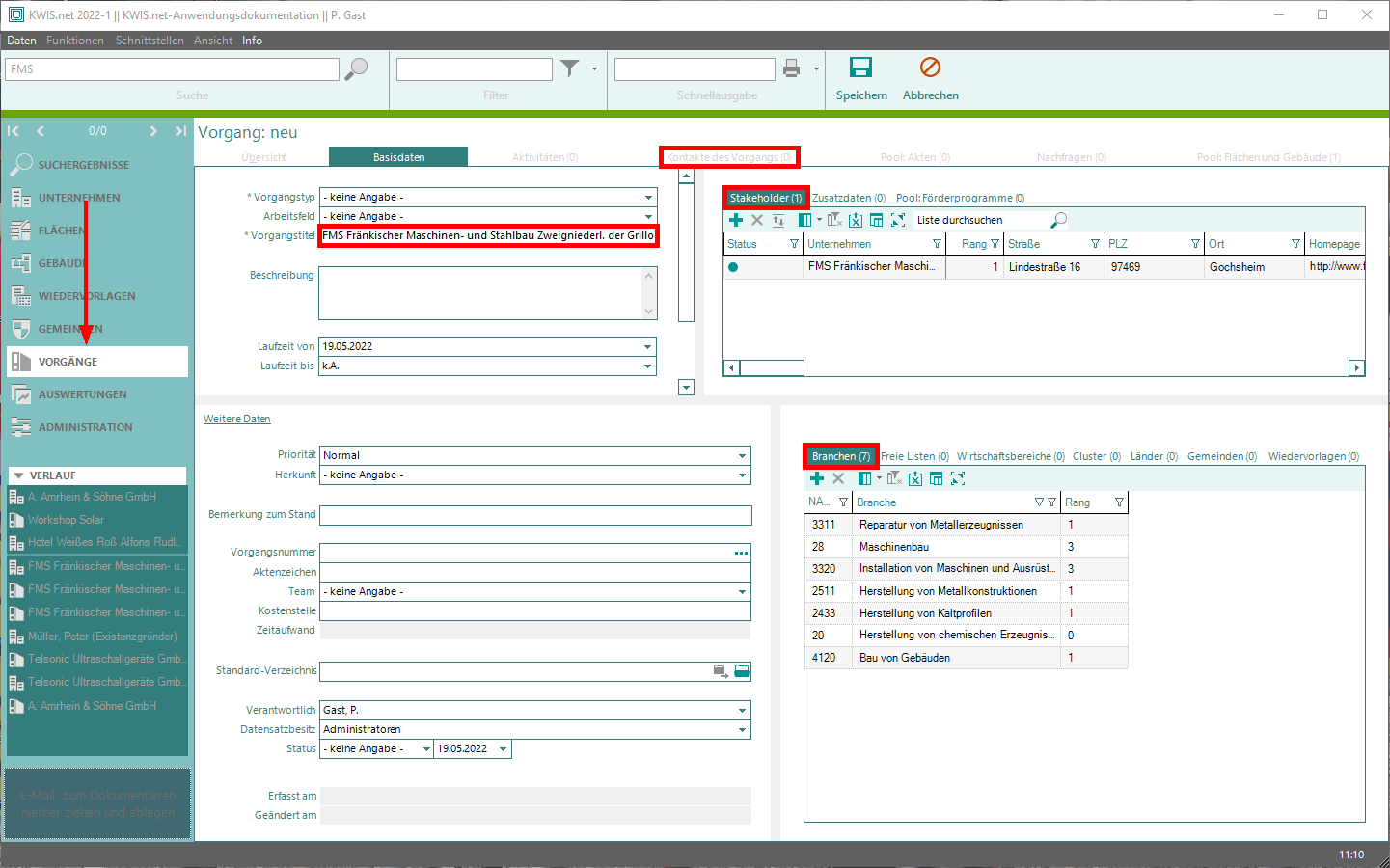Click the magnifier icon beside FMS search box

[356, 68]
